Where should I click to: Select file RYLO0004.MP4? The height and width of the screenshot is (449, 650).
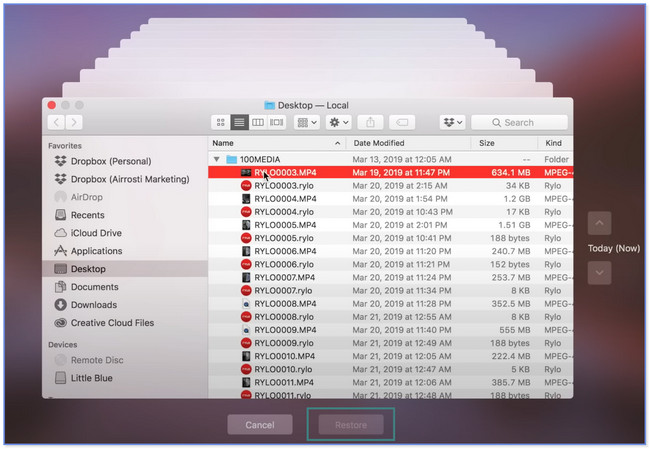(x=390, y=199)
